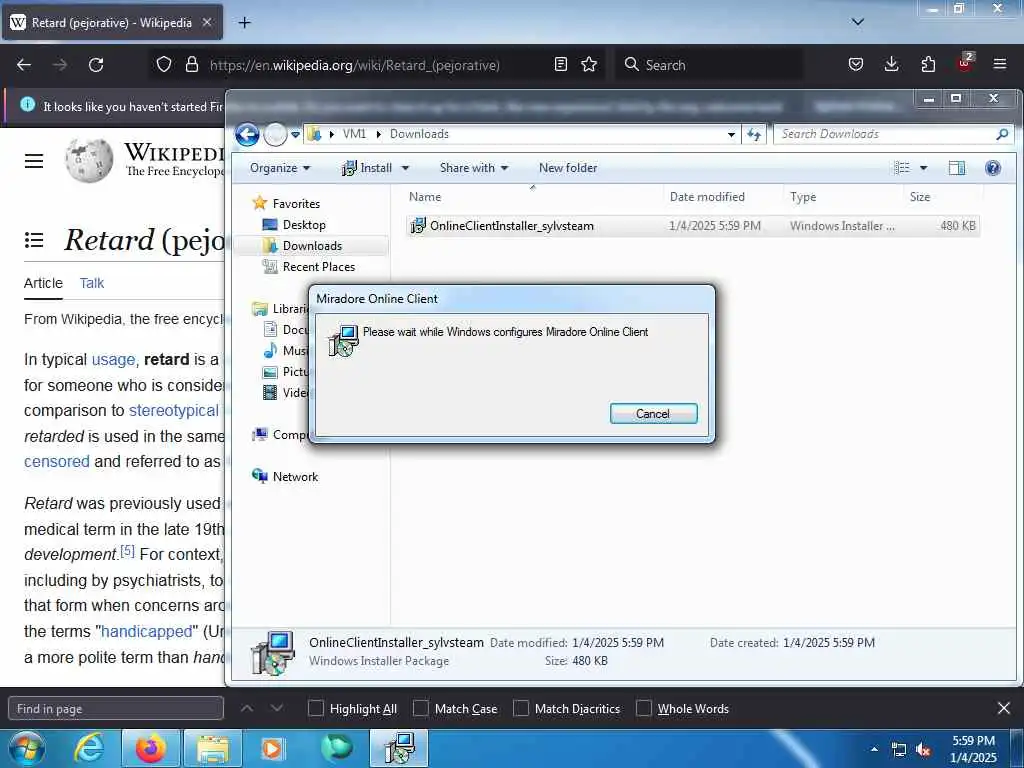Click the uBlock extension badge icon
The width and height of the screenshot is (1024, 768).
(x=965, y=63)
